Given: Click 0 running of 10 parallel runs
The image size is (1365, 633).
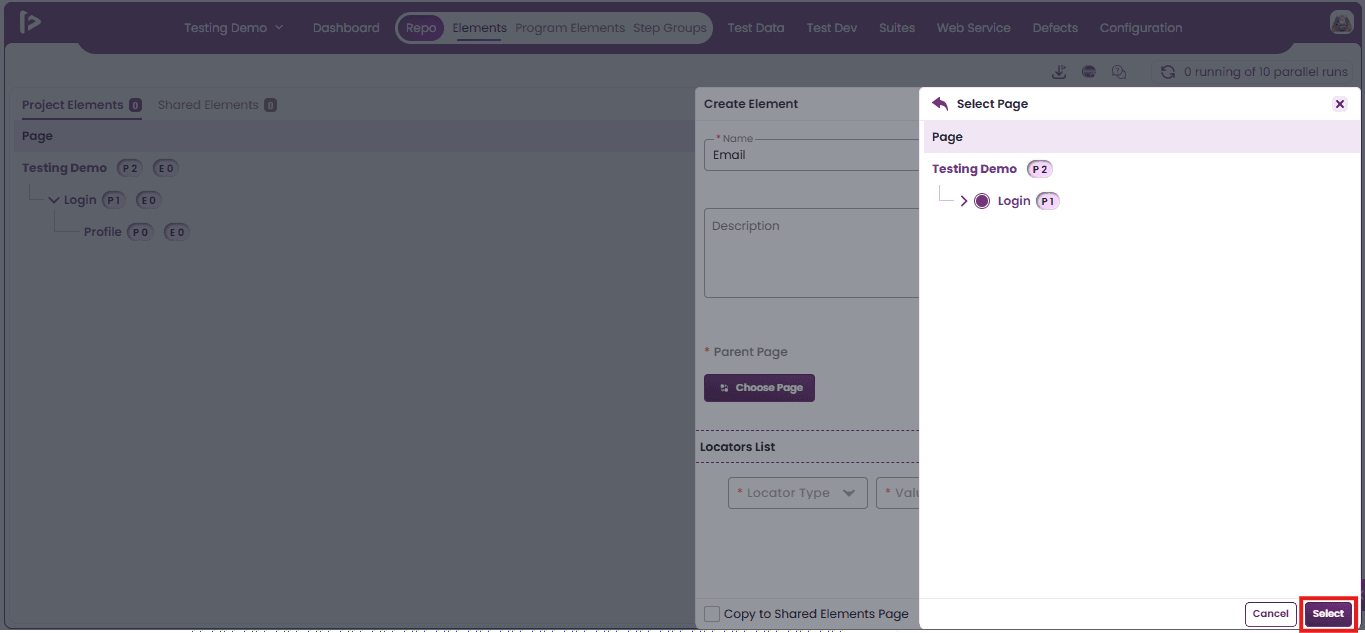Looking at the screenshot, I should point(1266,72).
